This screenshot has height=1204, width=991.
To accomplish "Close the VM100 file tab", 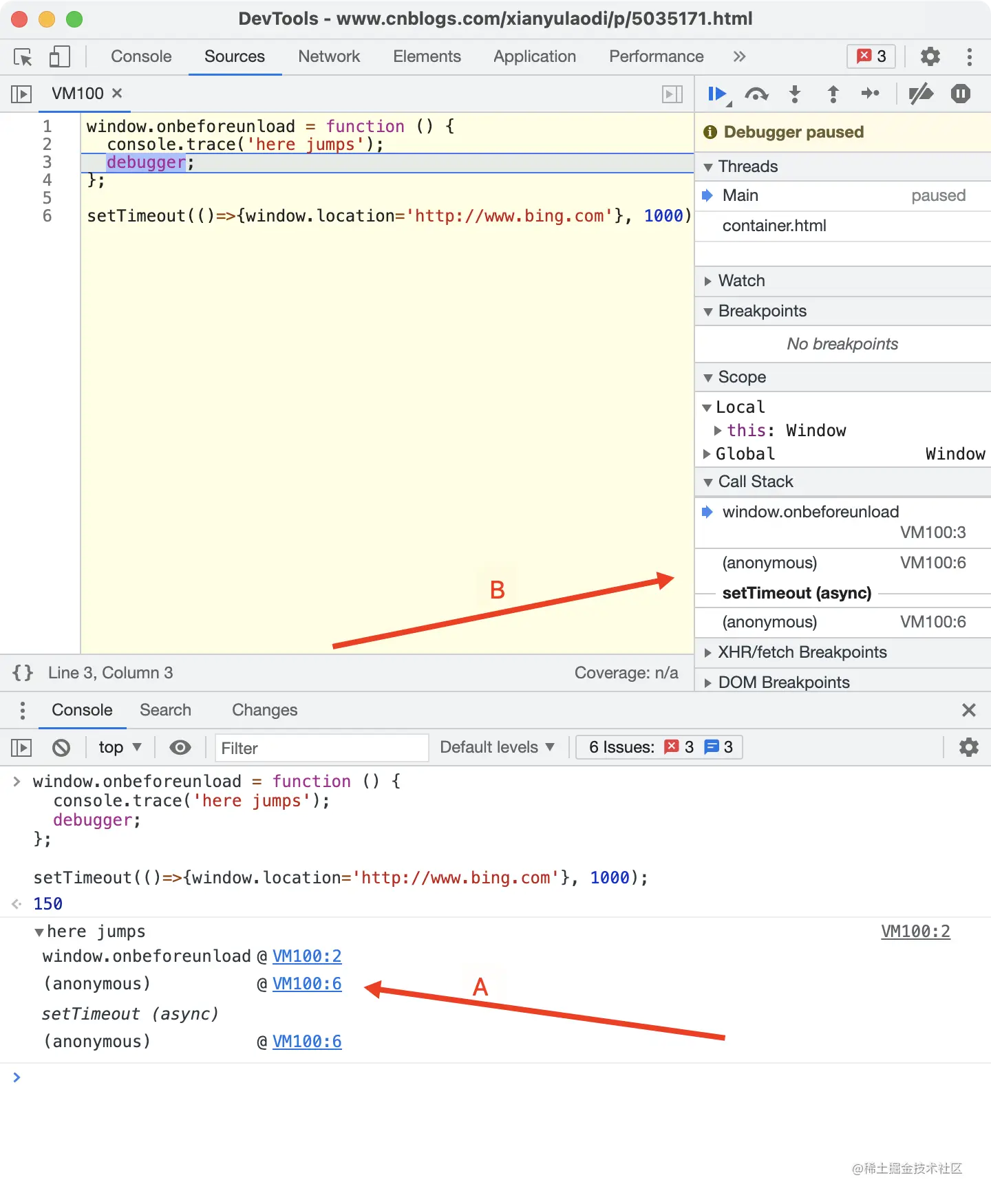I will (117, 93).
